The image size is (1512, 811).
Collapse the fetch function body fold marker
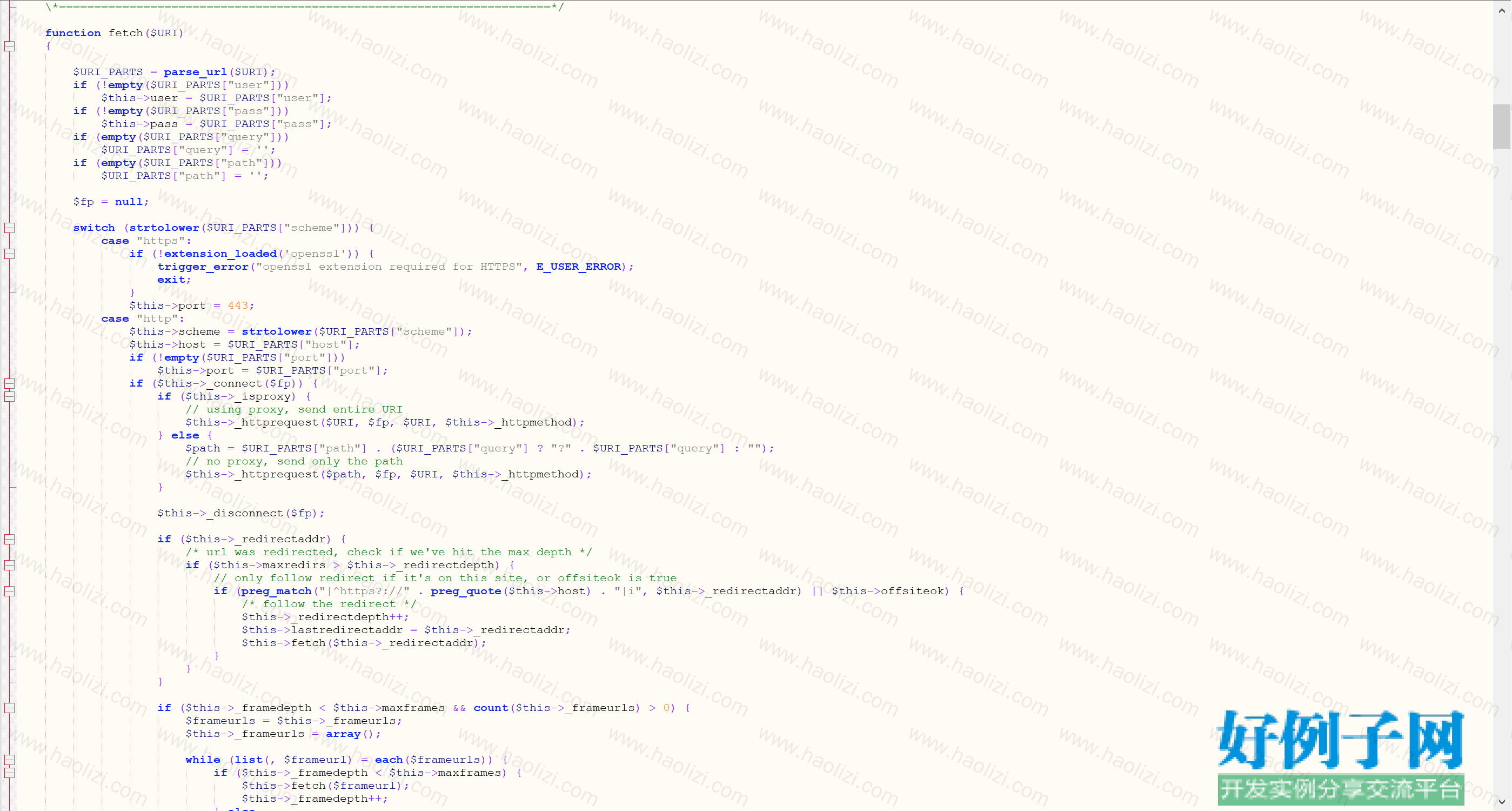click(x=9, y=46)
